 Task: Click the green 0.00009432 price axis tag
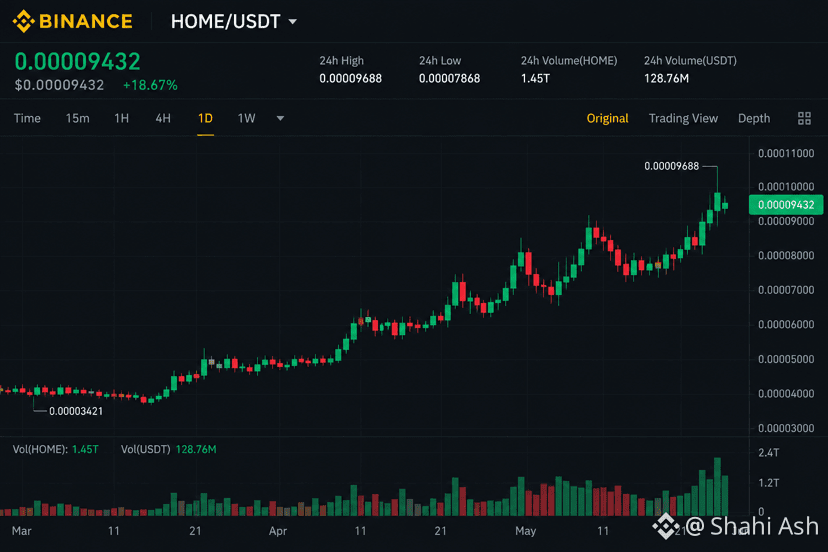786,204
